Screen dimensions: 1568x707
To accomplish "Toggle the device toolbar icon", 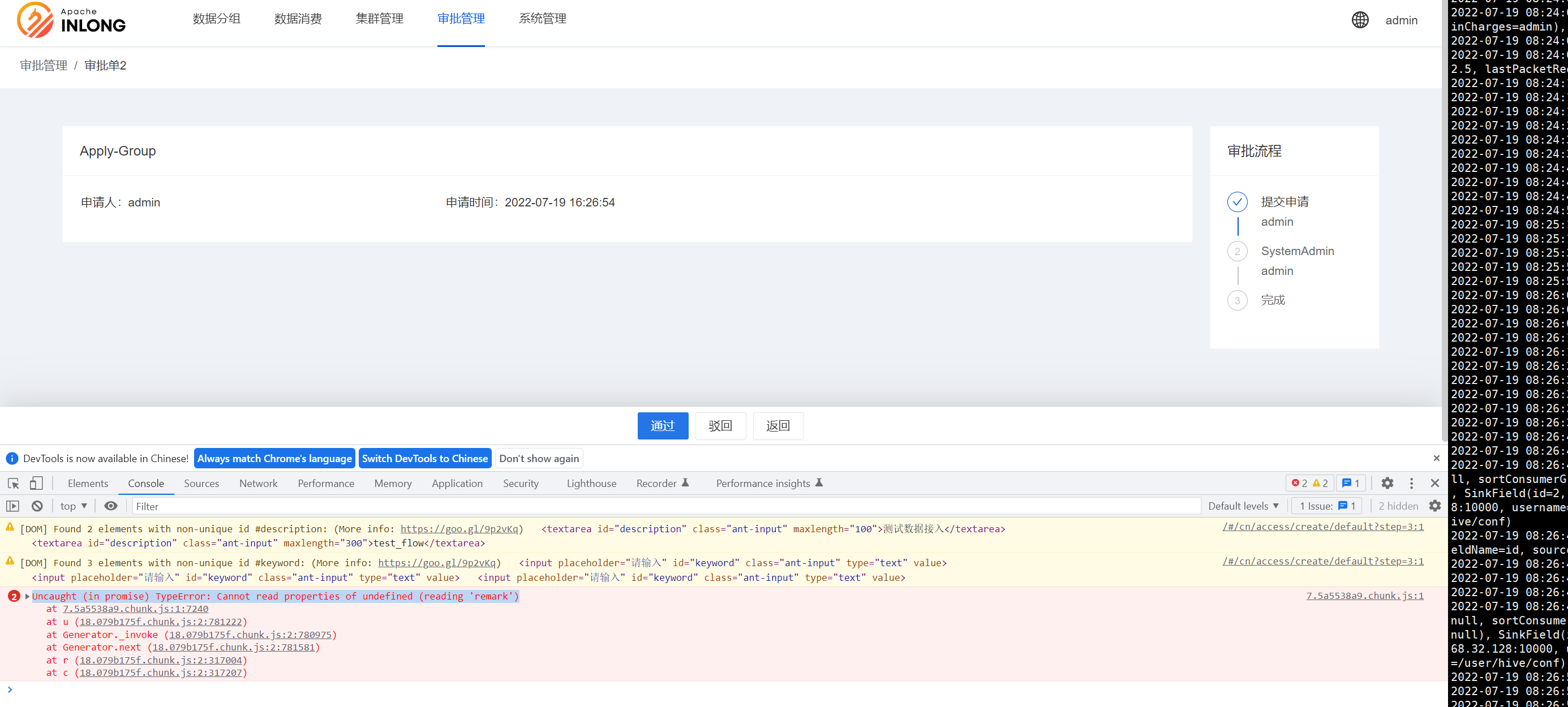I will click(37, 483).
